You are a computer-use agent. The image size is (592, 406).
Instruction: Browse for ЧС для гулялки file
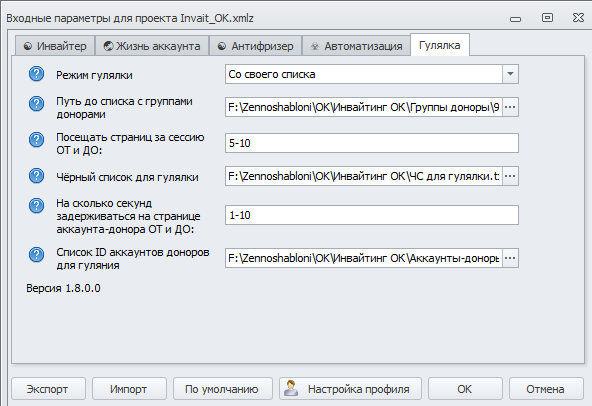pyautogui.click(x=510, y=176)
